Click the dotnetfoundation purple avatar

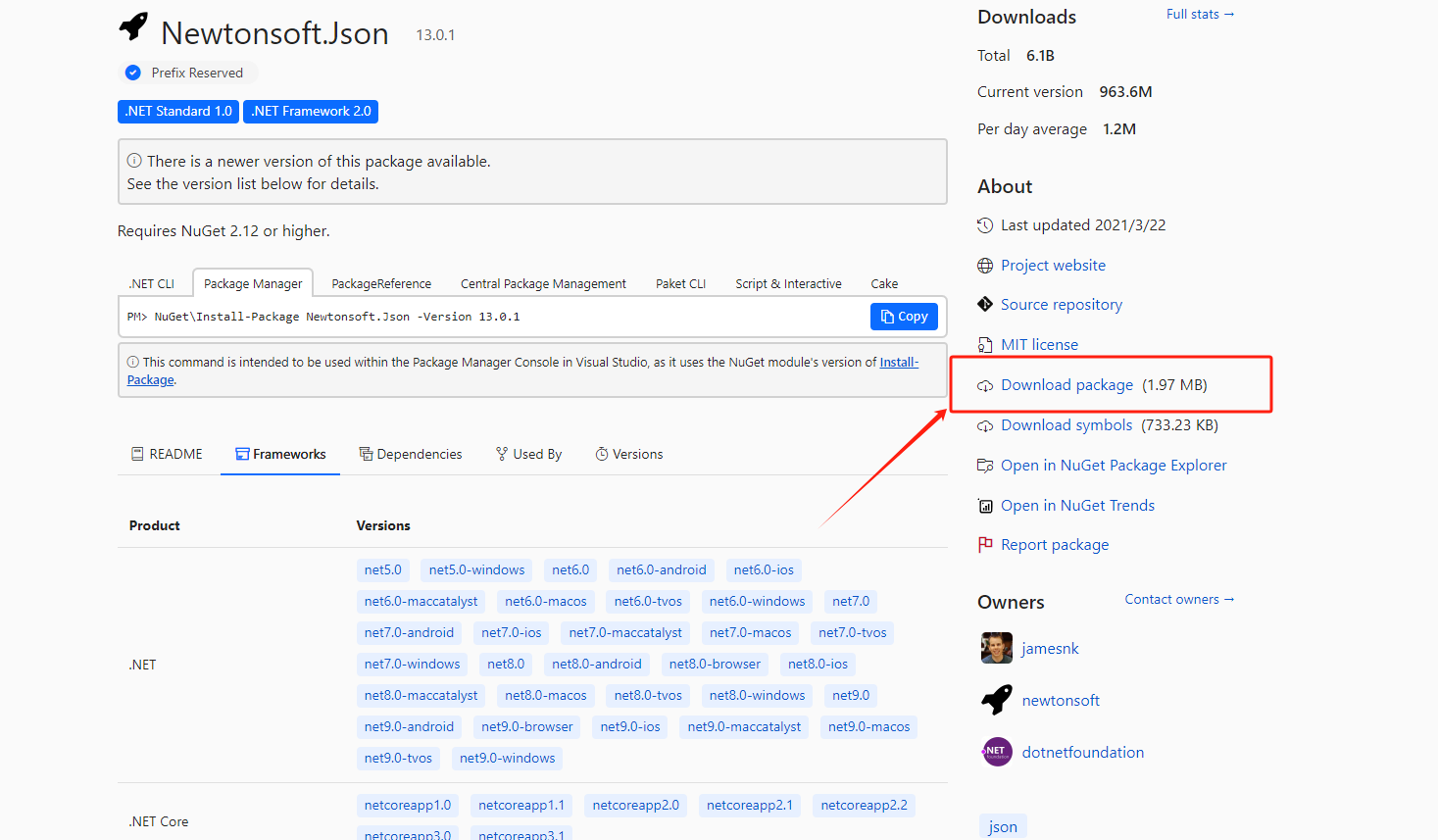(x=997, y=752)
